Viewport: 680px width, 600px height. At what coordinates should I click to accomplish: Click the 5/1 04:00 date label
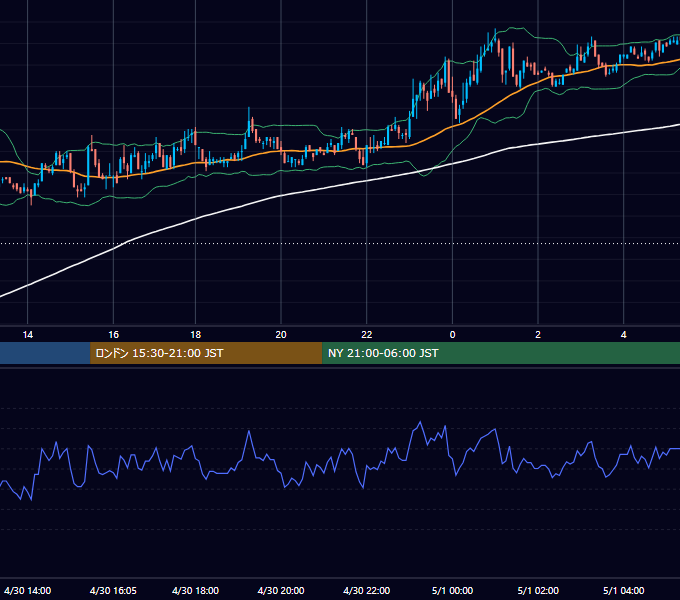coord(624,590)
